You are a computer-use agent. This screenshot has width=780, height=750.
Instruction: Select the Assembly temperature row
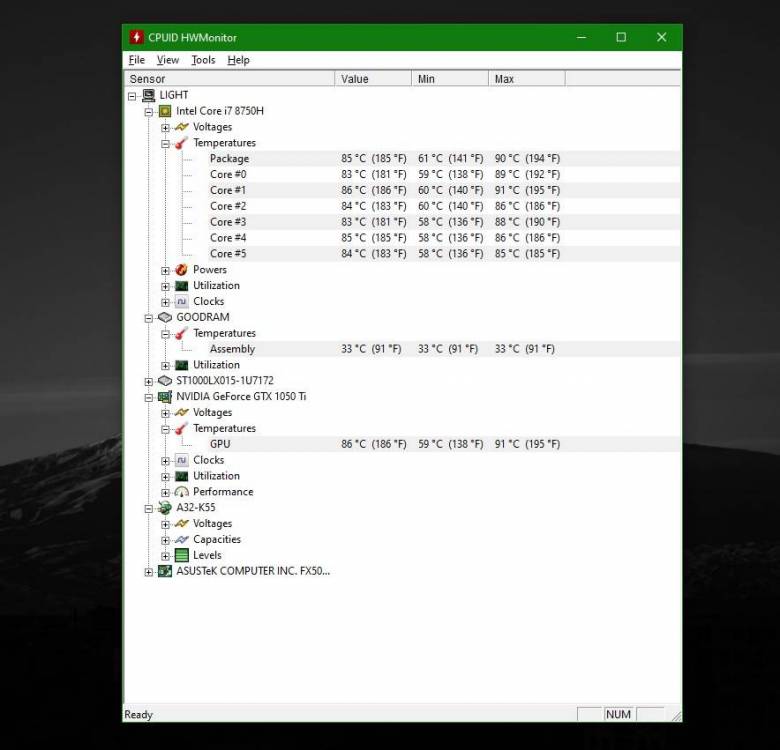(444, 349)
